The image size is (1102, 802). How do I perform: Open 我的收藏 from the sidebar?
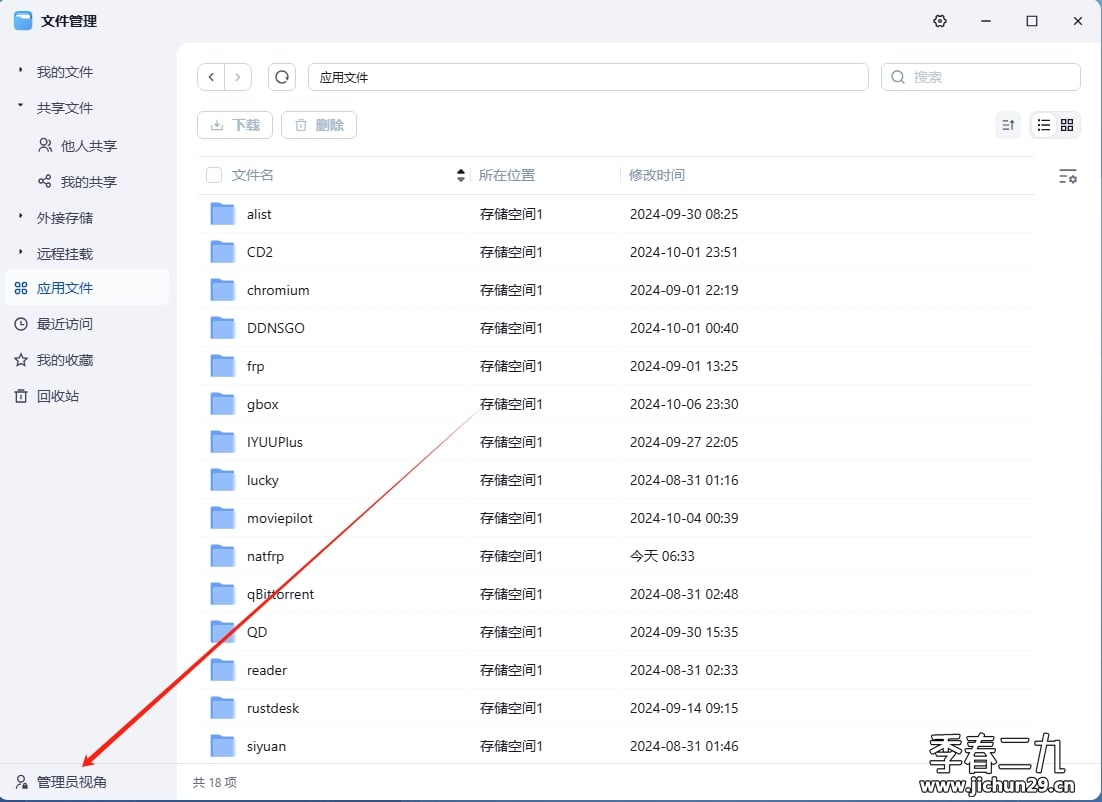66,360
